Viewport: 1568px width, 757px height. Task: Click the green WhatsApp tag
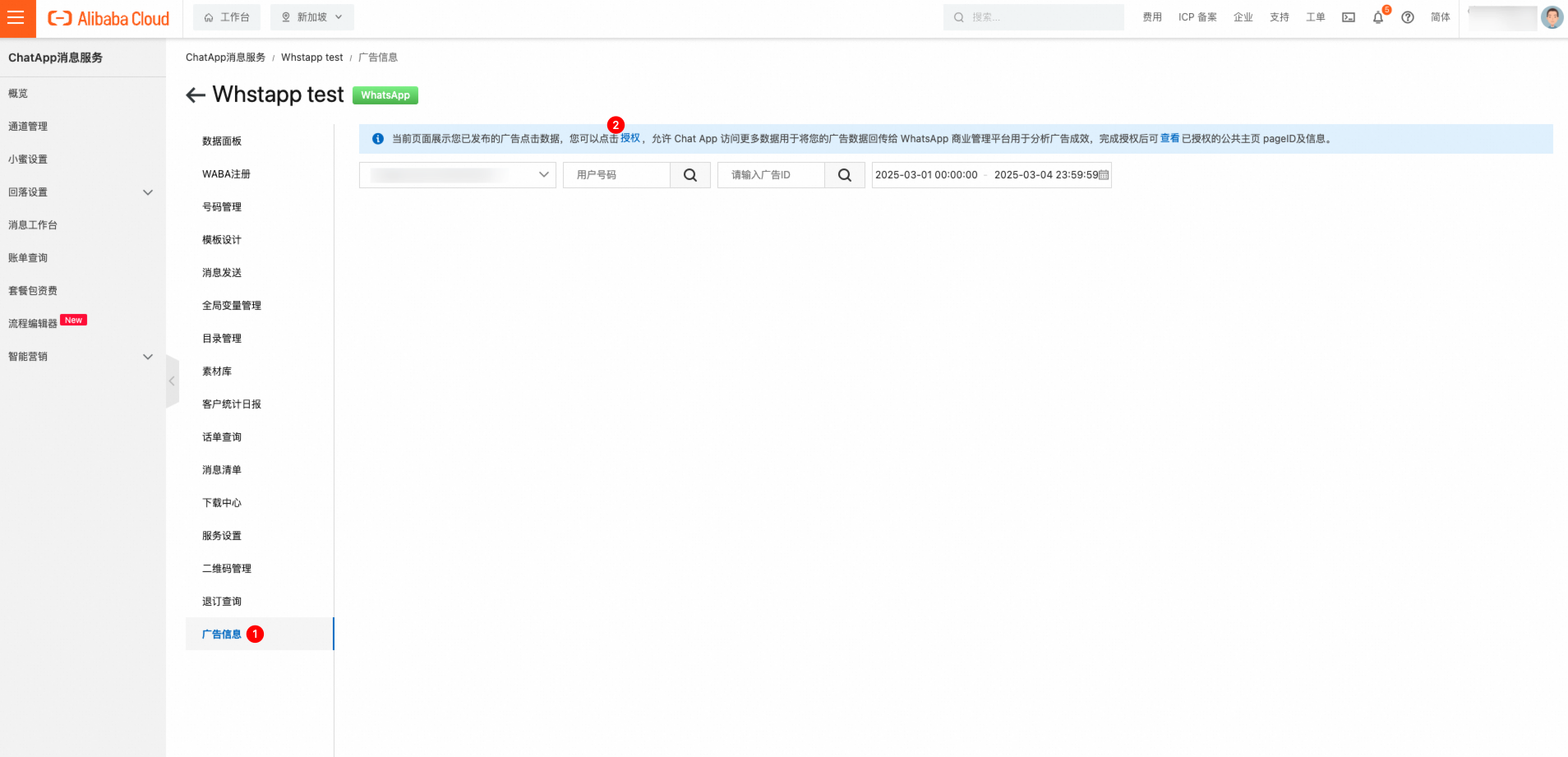pyautogui.click(x=385, y=95)
